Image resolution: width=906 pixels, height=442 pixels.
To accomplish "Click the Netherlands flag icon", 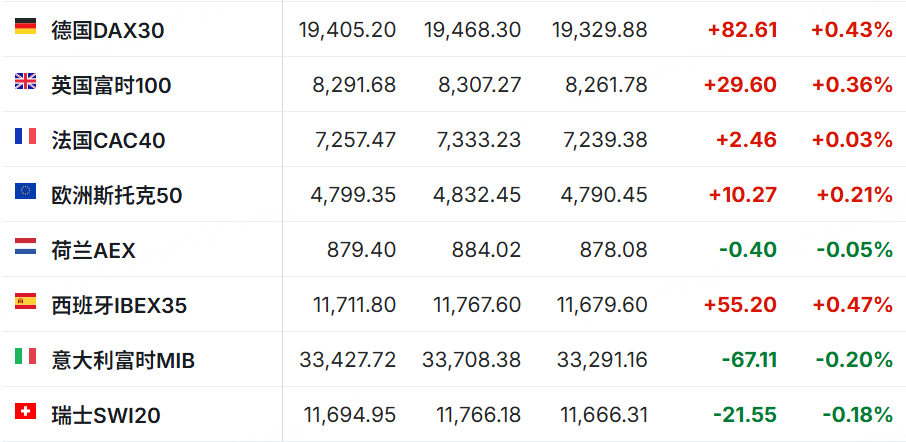I will [x=25, y=246].
